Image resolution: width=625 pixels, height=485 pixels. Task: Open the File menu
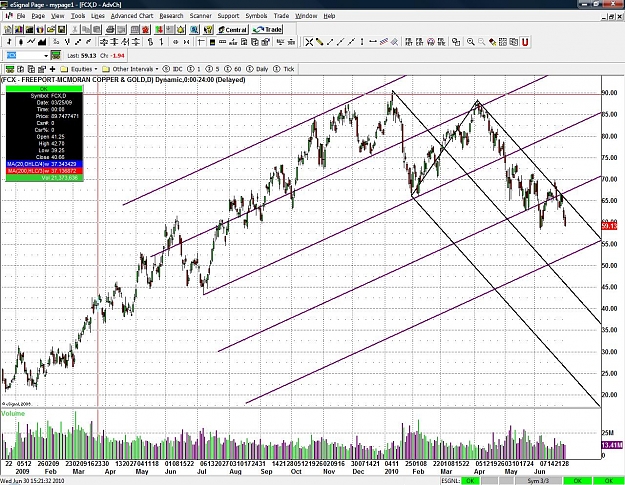click(21, 16)
